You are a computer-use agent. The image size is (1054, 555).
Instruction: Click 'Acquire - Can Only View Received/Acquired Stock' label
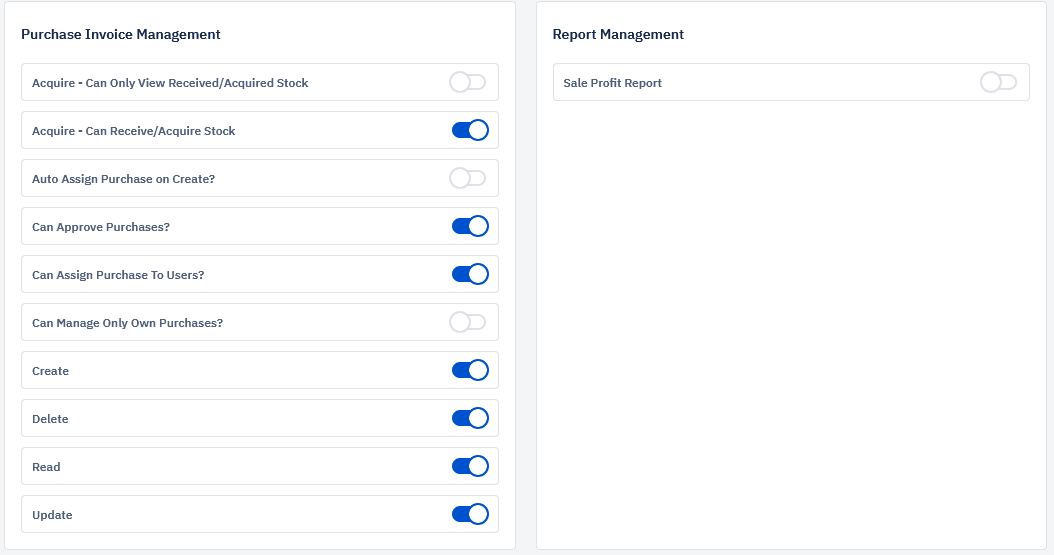point(170,83)
